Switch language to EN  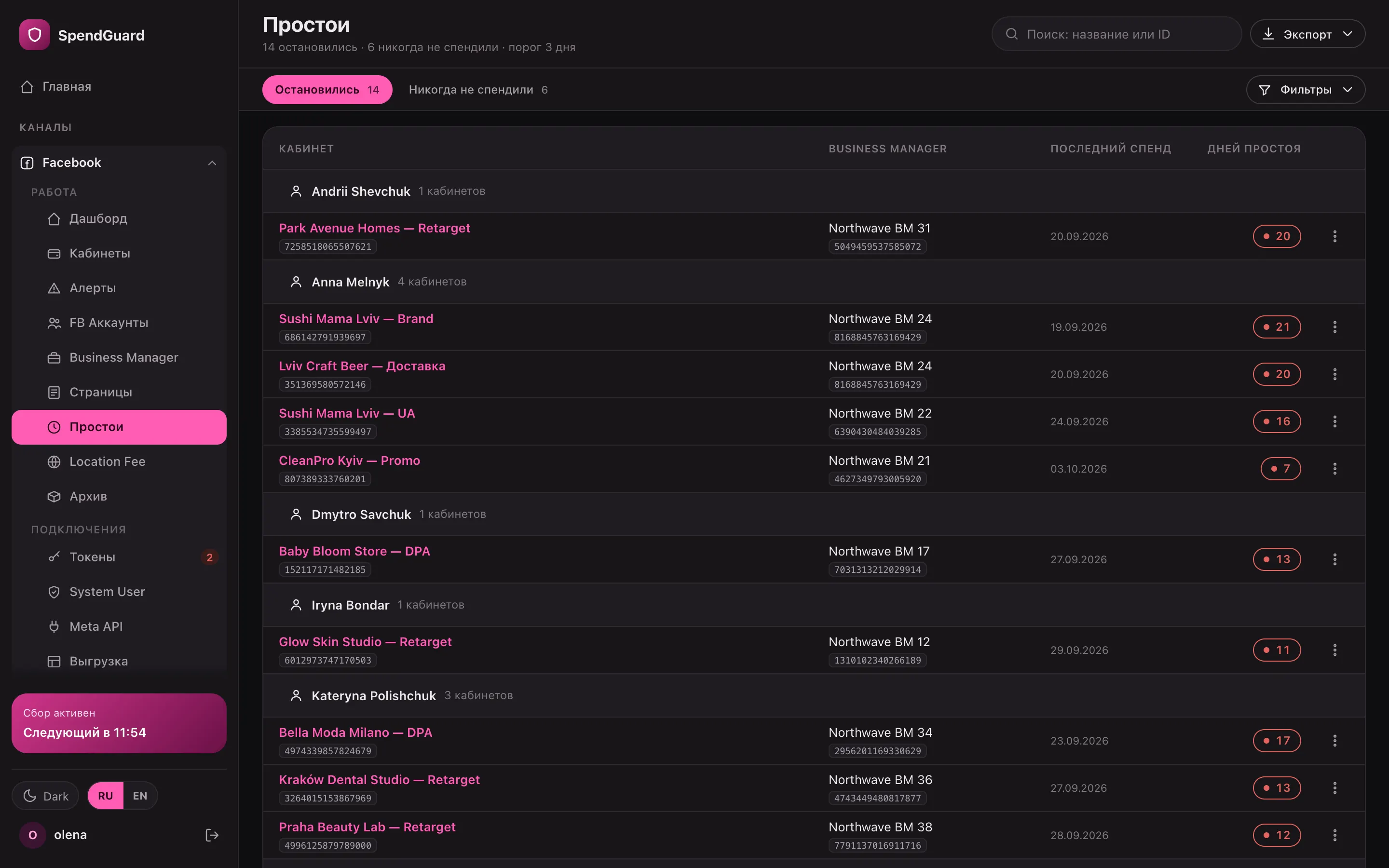point(140,796)
